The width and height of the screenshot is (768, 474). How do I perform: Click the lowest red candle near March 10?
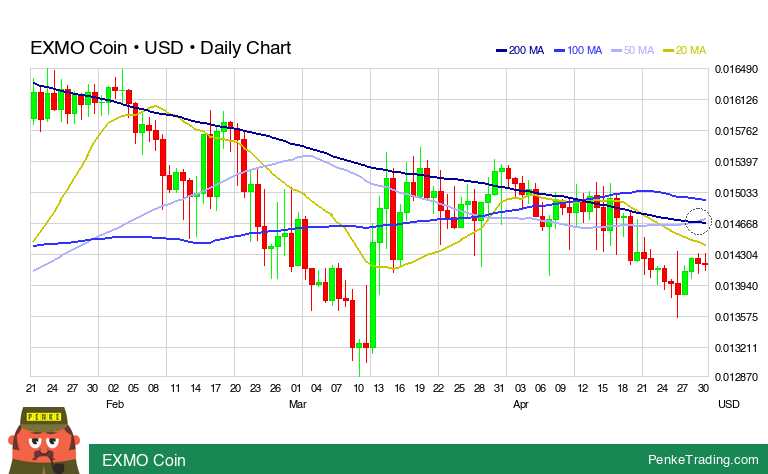[x=352, y=324]
